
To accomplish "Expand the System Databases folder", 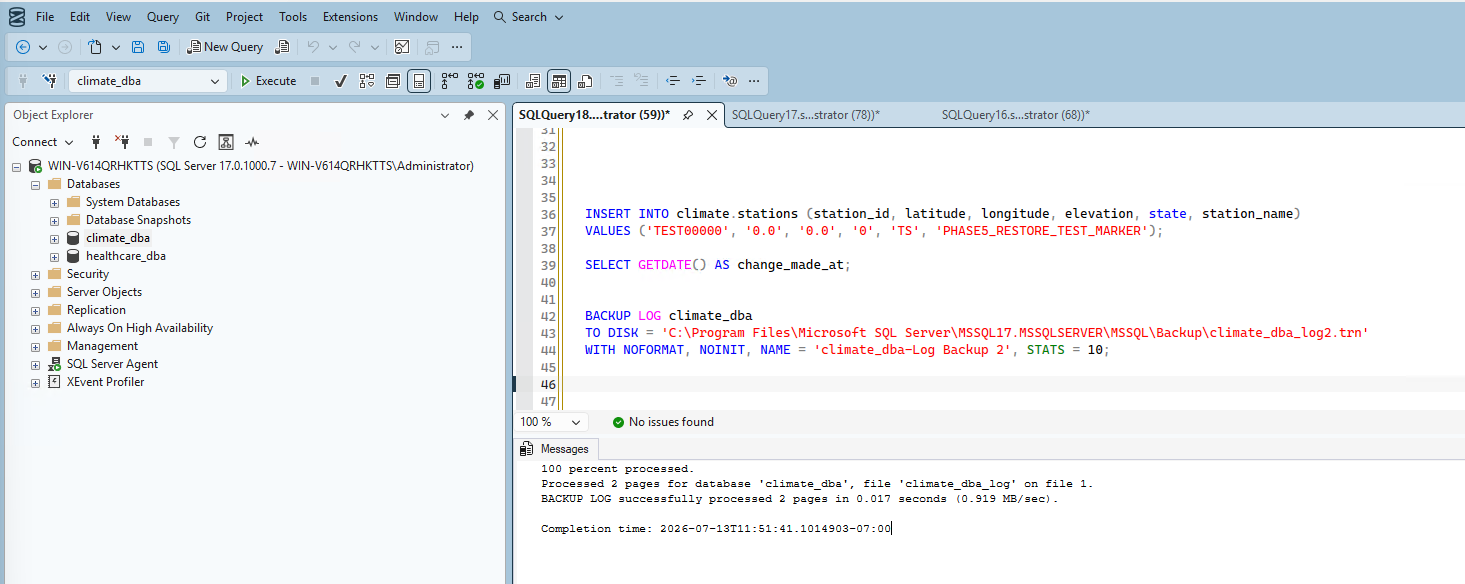I will (x=55, y=202).
